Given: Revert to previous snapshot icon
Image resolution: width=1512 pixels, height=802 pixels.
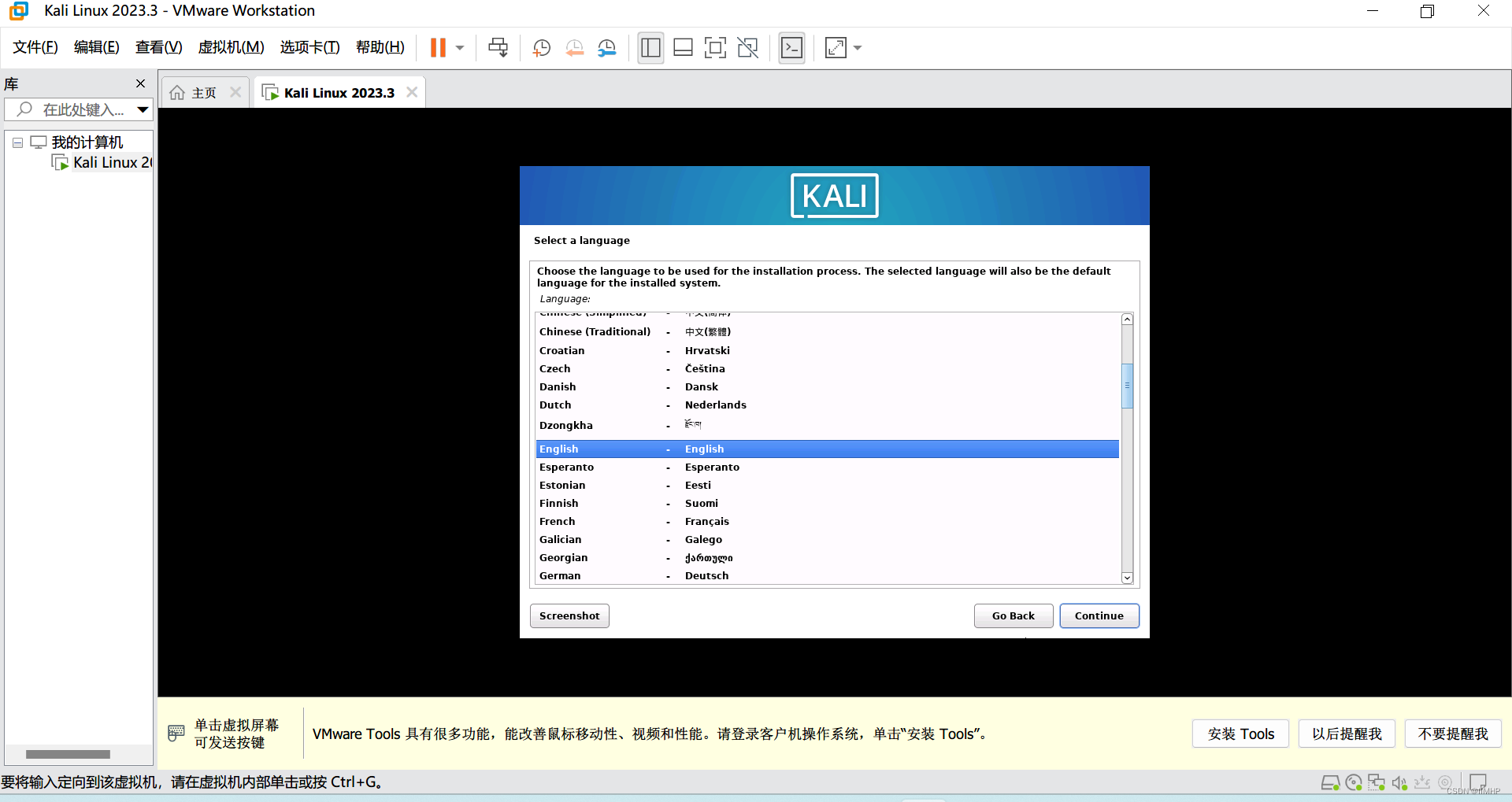Looking at the screenshot, I should (575, 48).
